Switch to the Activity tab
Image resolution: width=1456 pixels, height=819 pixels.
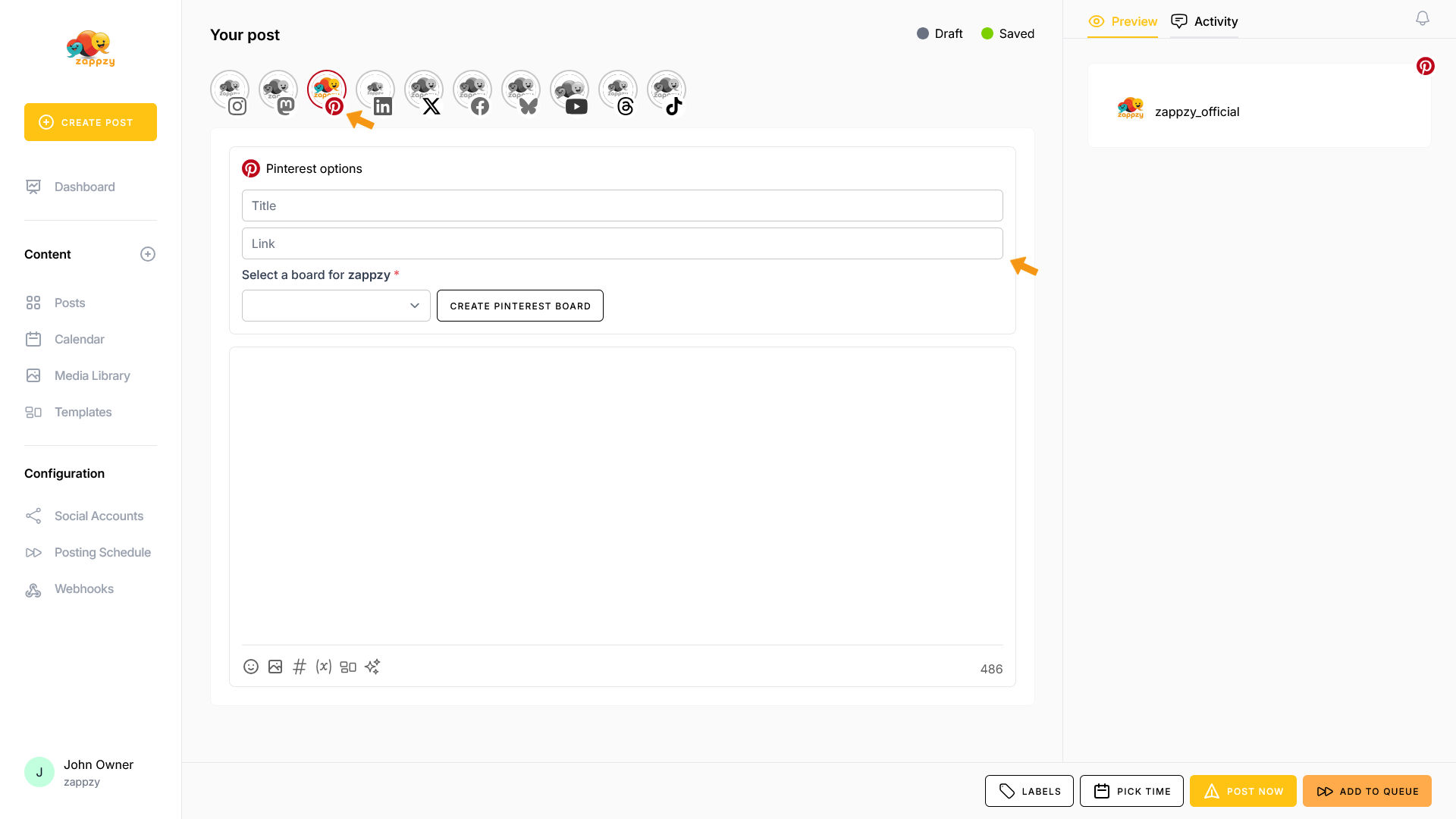(x=1204, y=21)
